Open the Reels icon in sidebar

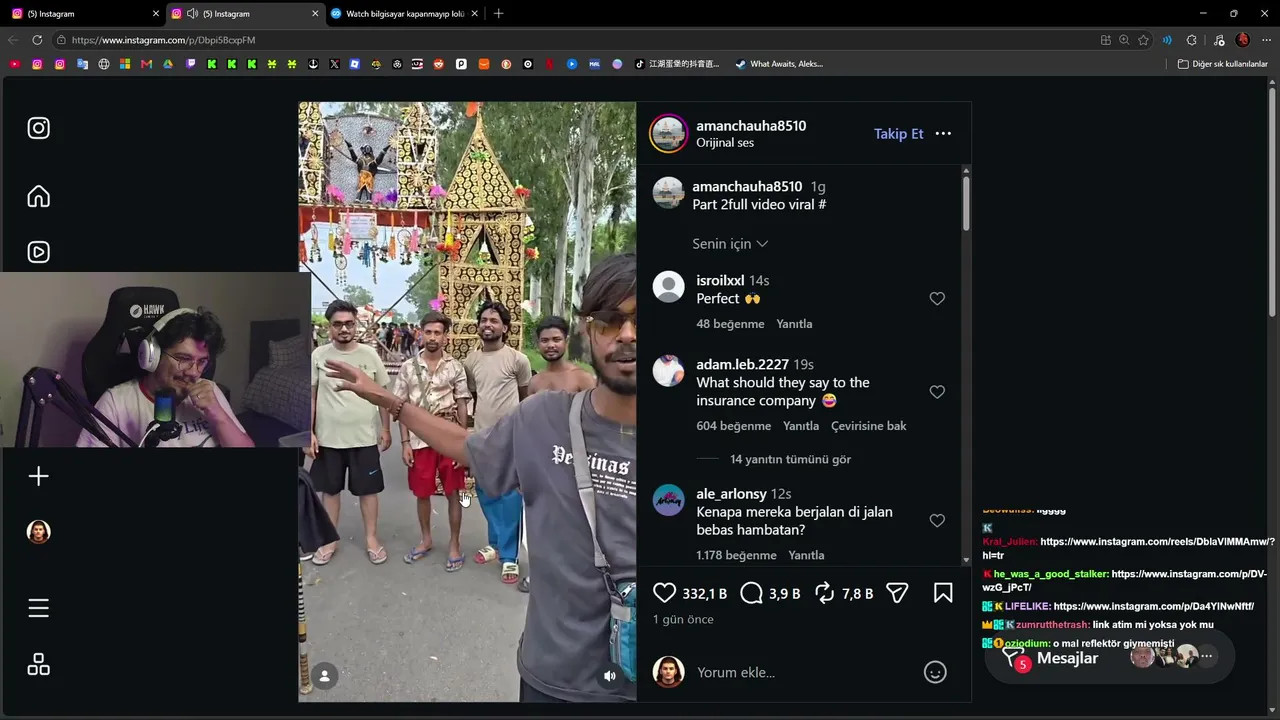pyautogui.click(x=38, y=252)
